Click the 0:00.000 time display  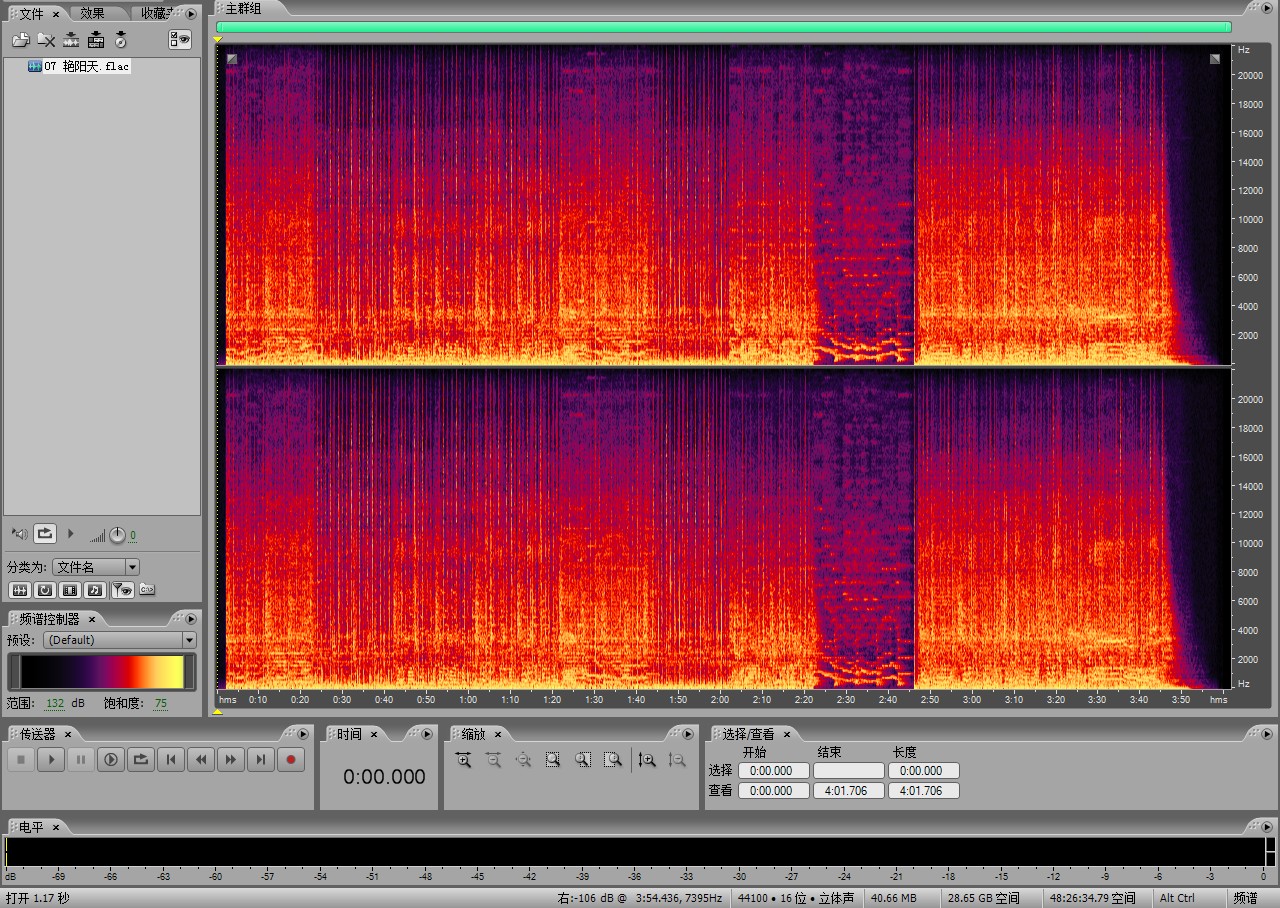coord(384,777)
